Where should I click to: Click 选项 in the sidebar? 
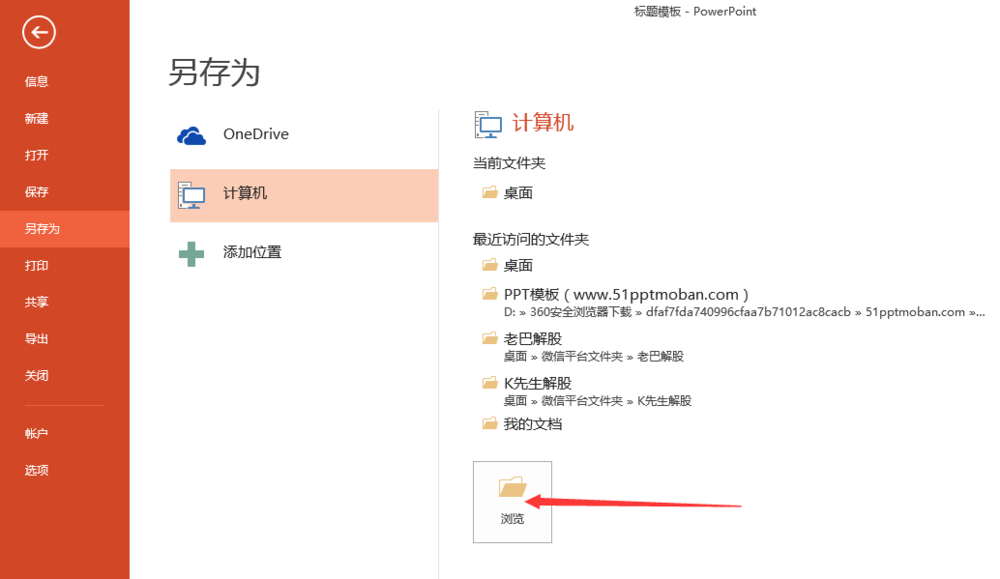(x=37, y=470)
